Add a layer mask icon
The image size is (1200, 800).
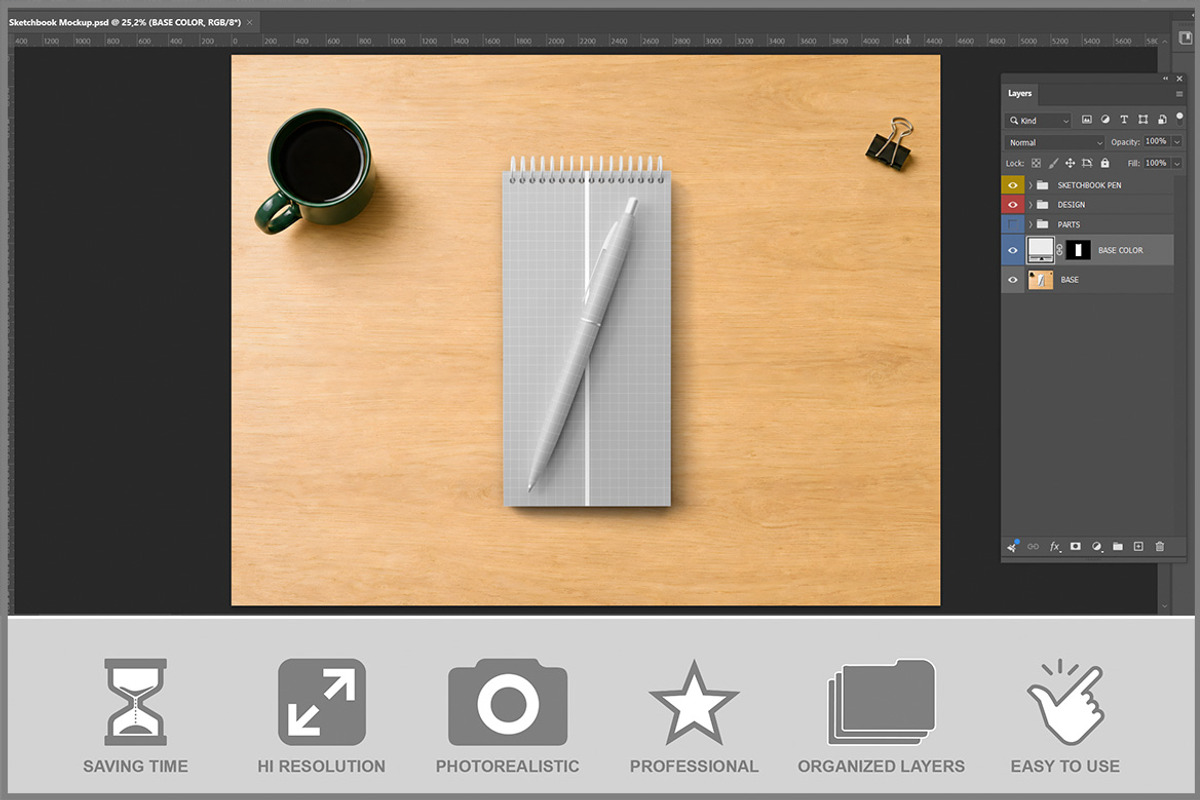point(1075,547)
